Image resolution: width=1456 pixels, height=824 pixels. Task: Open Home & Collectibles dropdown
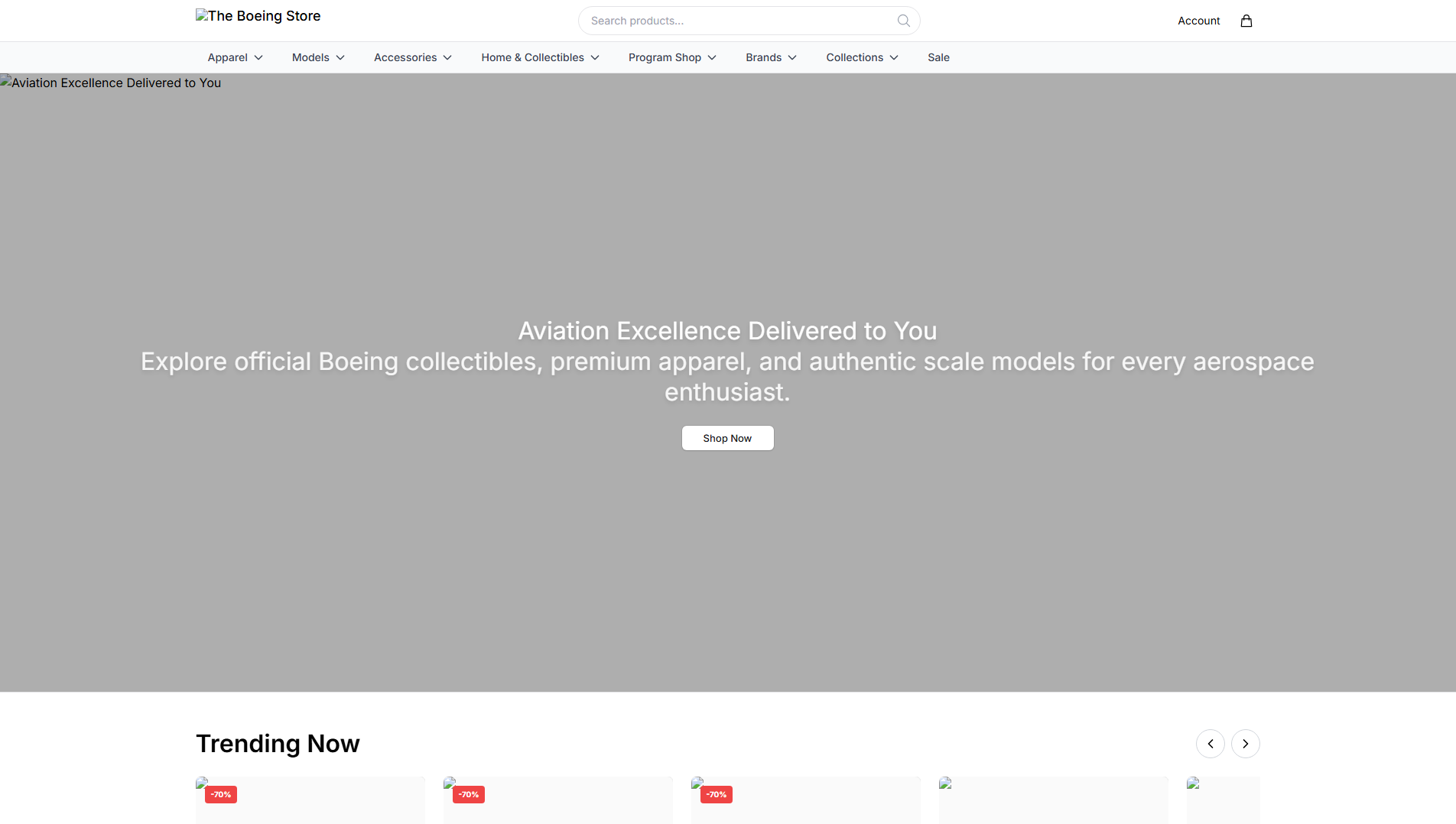(540, 57)
